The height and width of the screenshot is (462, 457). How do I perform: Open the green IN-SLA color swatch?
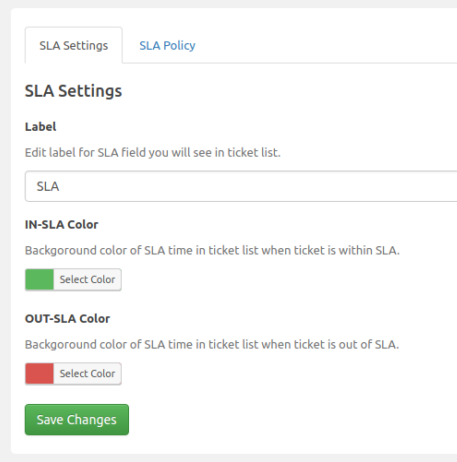point(39,279)
